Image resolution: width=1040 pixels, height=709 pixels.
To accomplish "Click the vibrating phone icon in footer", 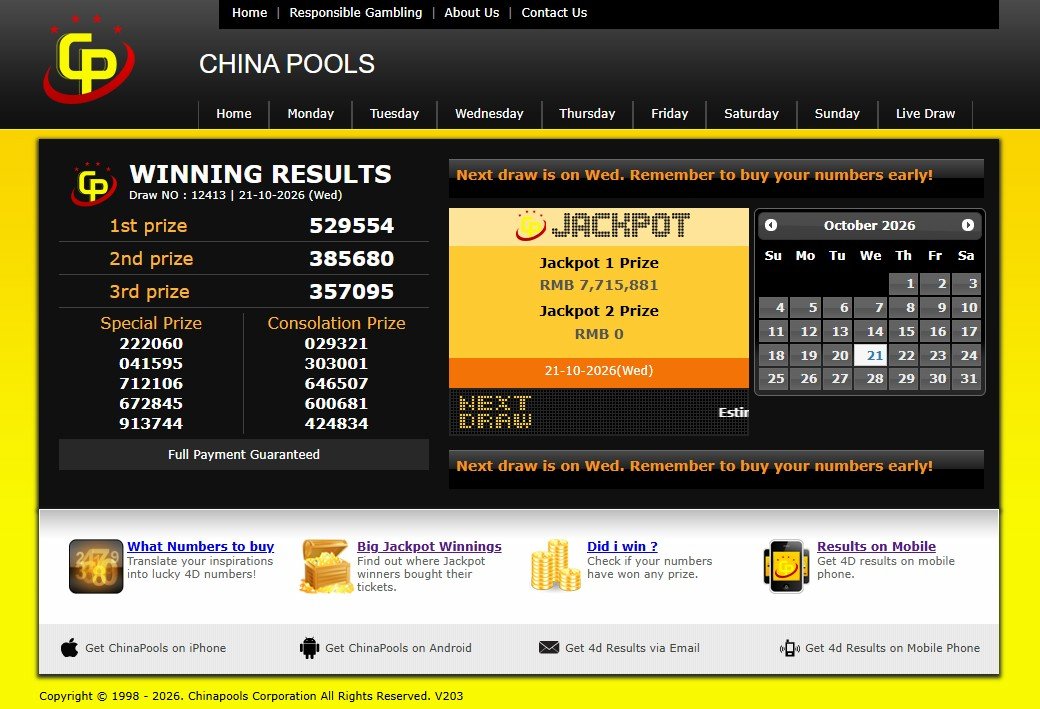I will [x=789, y=648].
